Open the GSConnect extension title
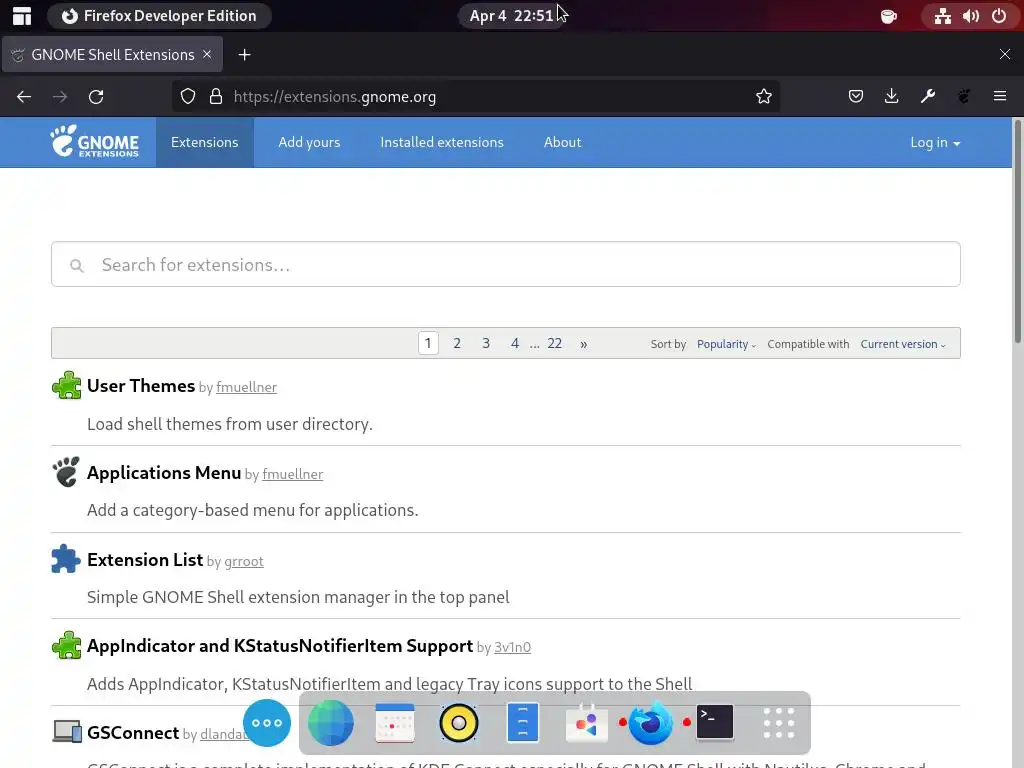The image size is (1024, 768). [133, 733]
